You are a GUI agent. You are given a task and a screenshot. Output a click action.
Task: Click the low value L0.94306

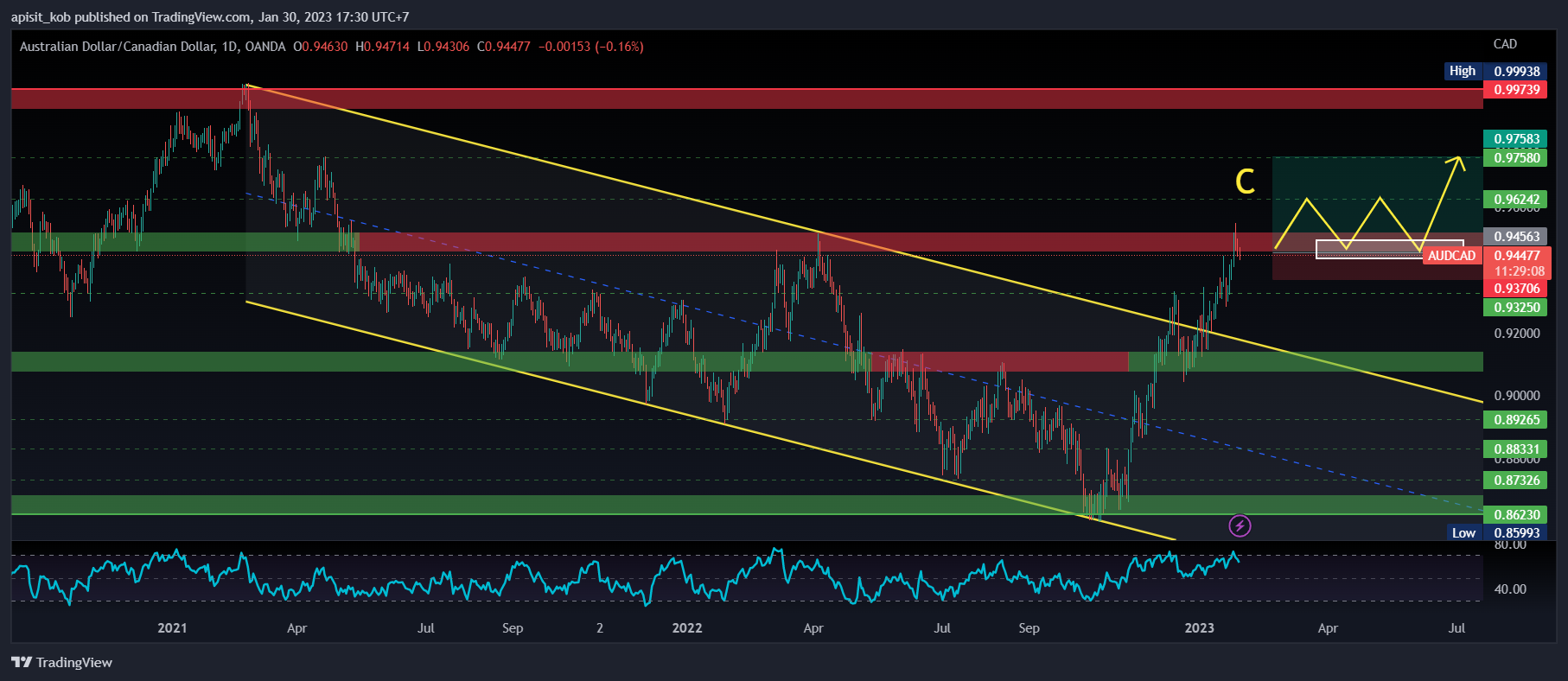(443, 47)
